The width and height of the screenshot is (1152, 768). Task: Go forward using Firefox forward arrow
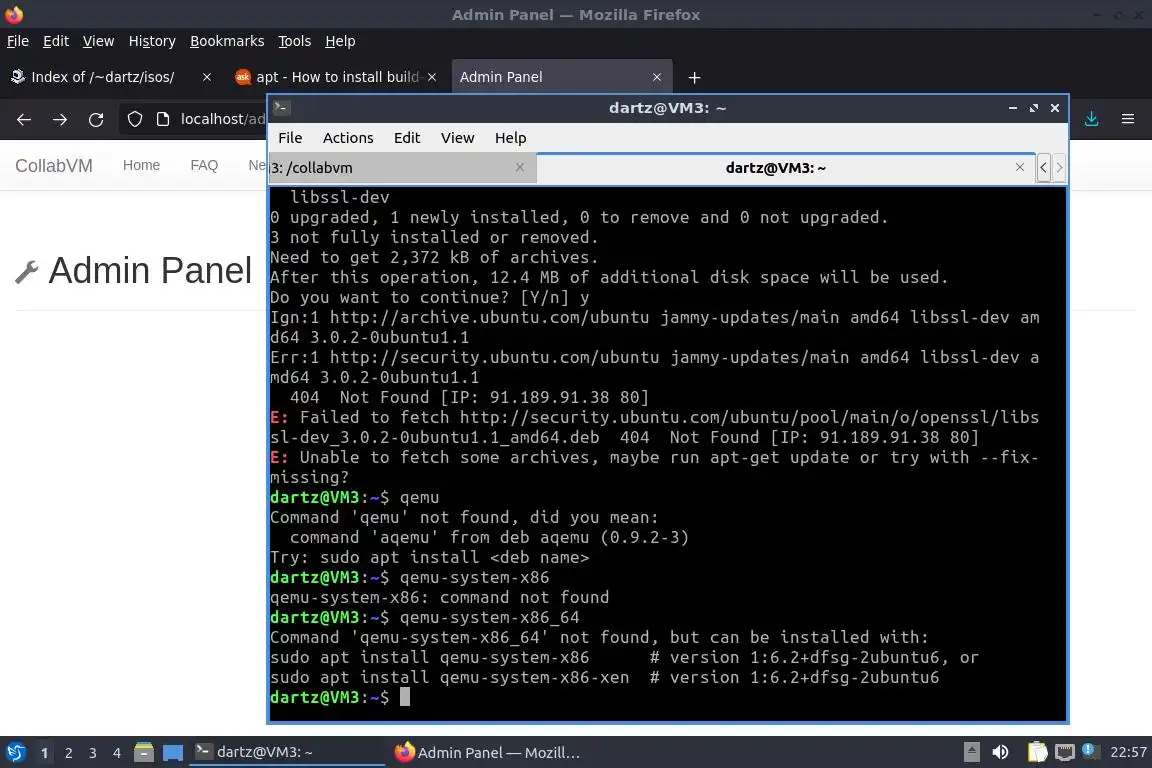60,119
